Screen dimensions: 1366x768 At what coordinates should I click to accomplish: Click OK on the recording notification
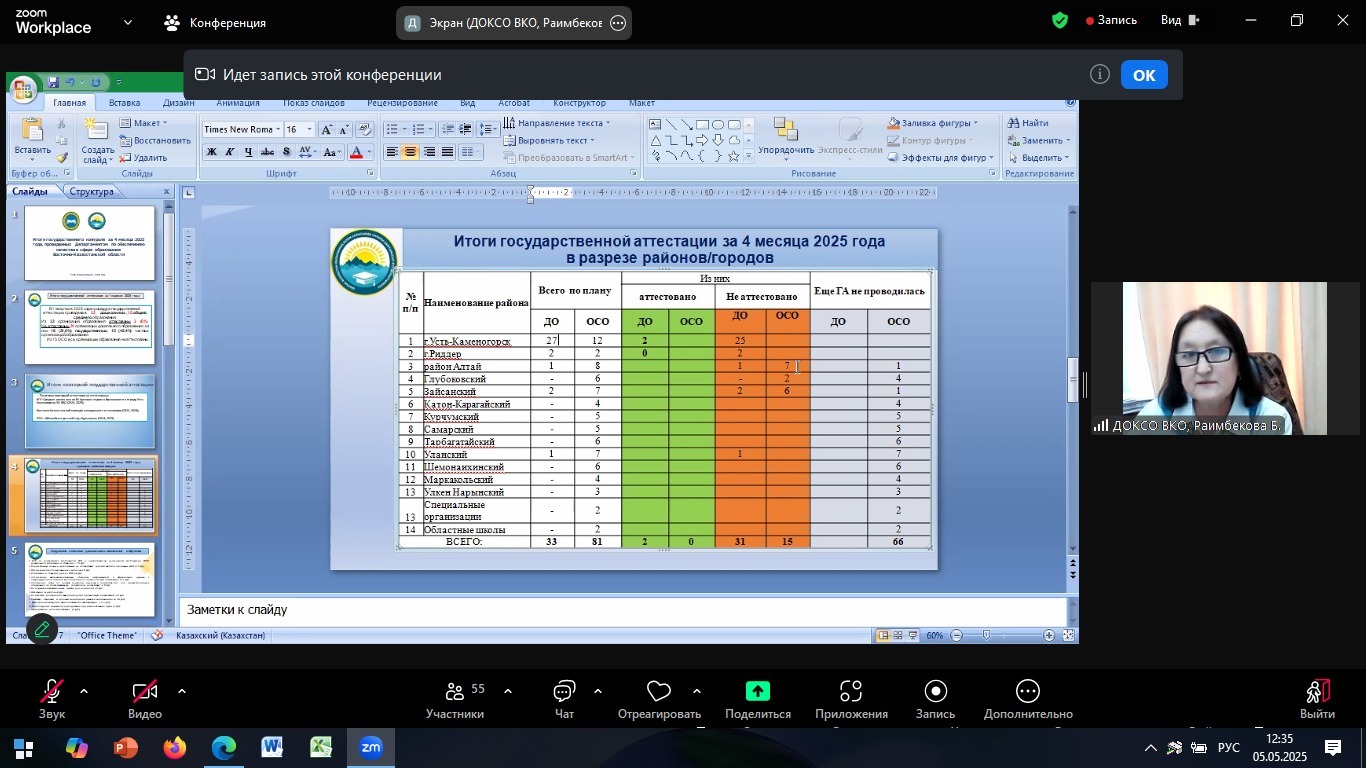pyautogui.click(x=1144, y=75)
